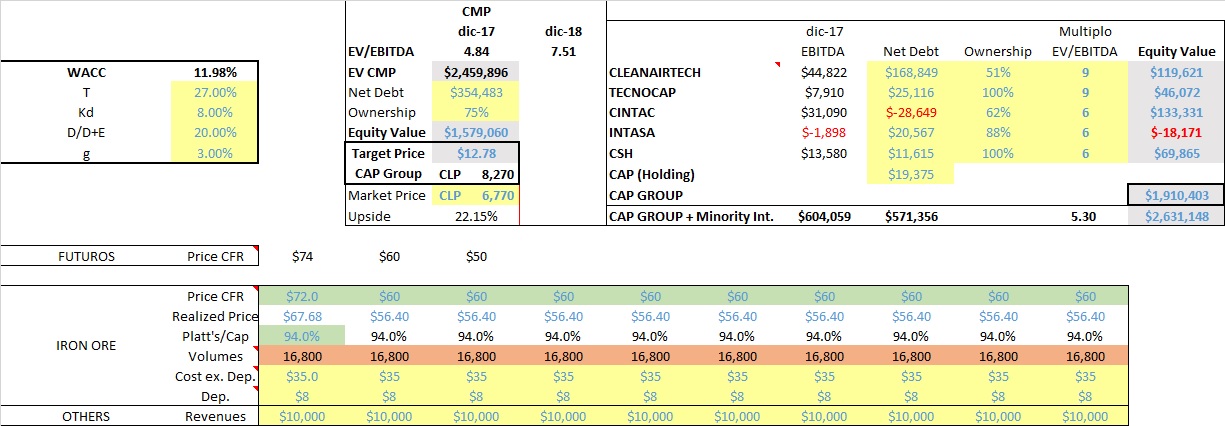Select the growth rate g cell 3.00%
This screenshot has width=1225, height=426.
[x=213, y=153]
